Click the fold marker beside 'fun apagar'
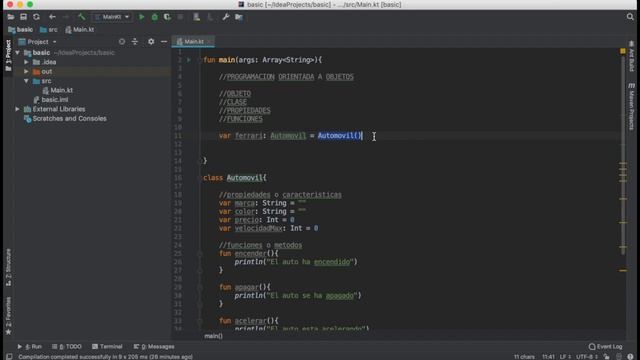The height and width of the screenshot is (360, 640). (x=200, y=287)
